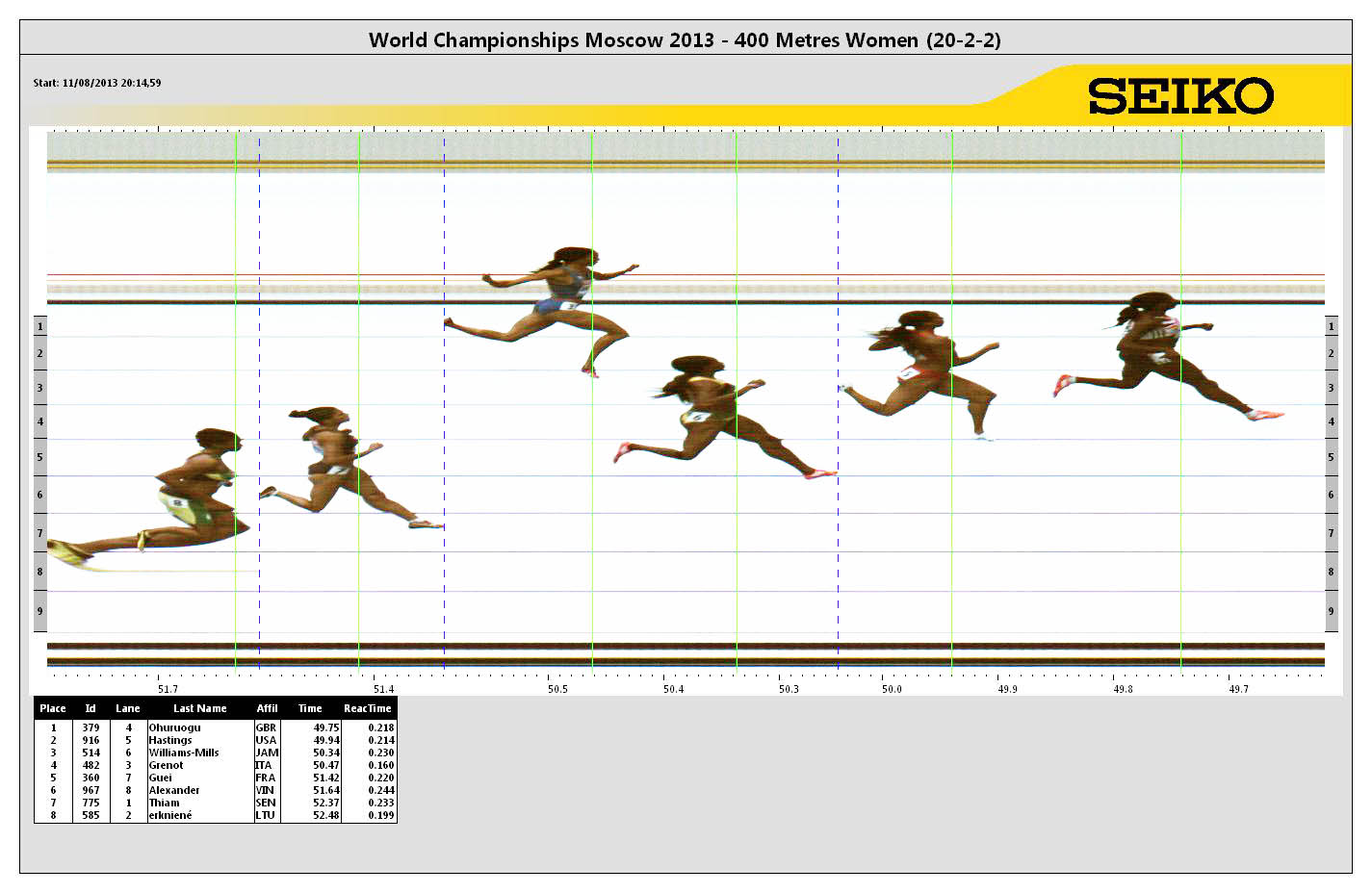Click the Williams-Mills name in results

pyautogui.click(x=183, y=753)
